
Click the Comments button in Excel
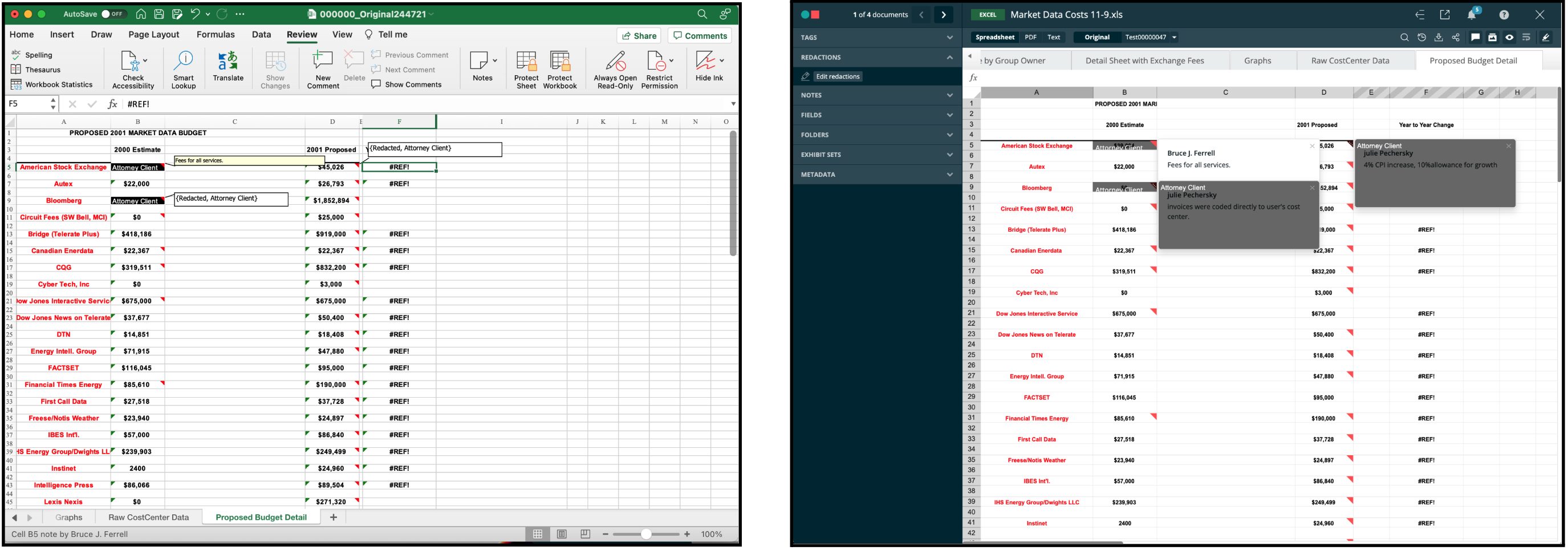point(700,36)
